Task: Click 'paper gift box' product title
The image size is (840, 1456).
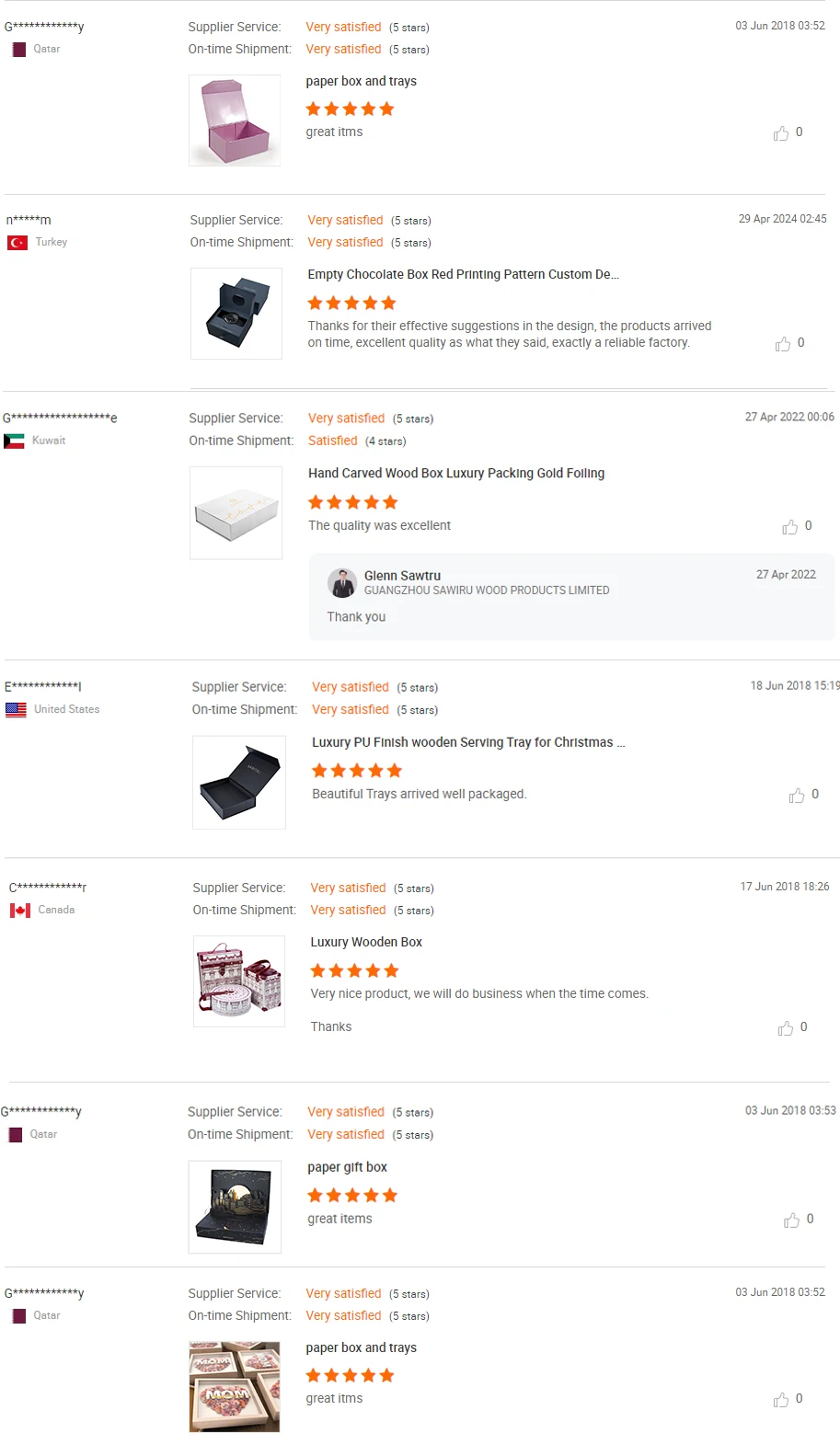Action: coord(347,1167)
